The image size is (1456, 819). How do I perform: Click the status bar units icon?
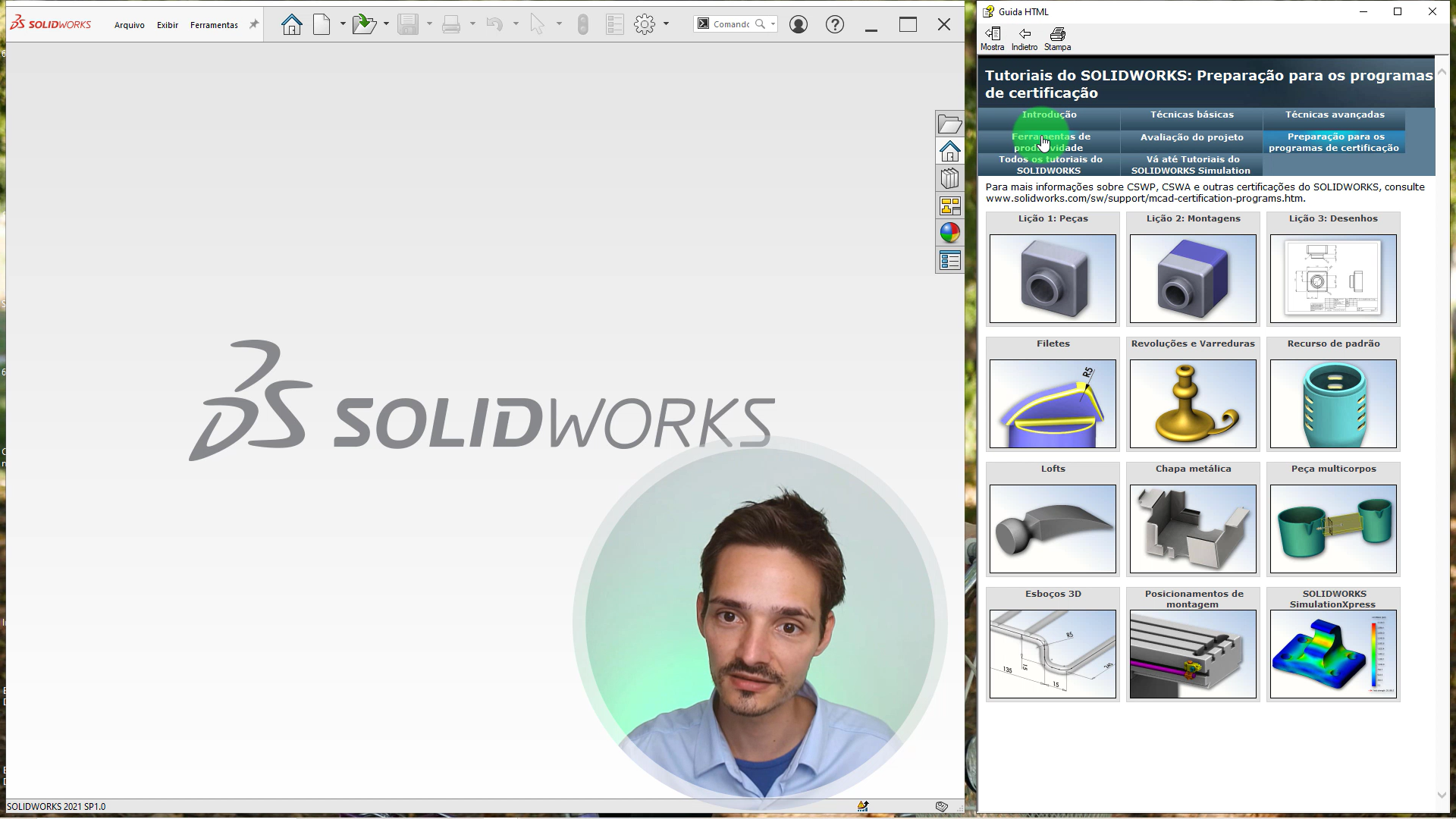point(863,806)
